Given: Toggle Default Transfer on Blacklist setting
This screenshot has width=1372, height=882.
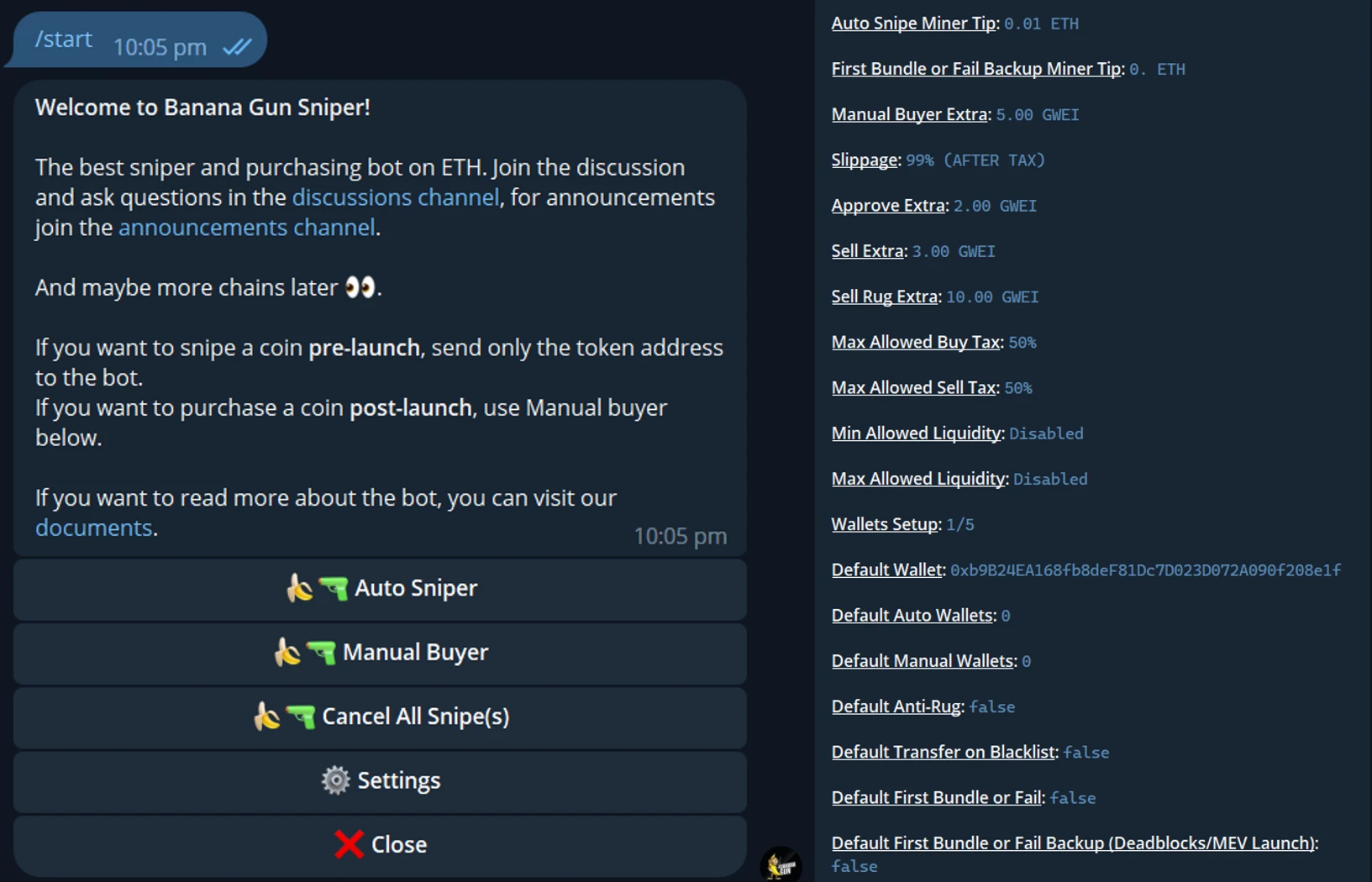Looking at the screenshot, I should click(944, 752).
